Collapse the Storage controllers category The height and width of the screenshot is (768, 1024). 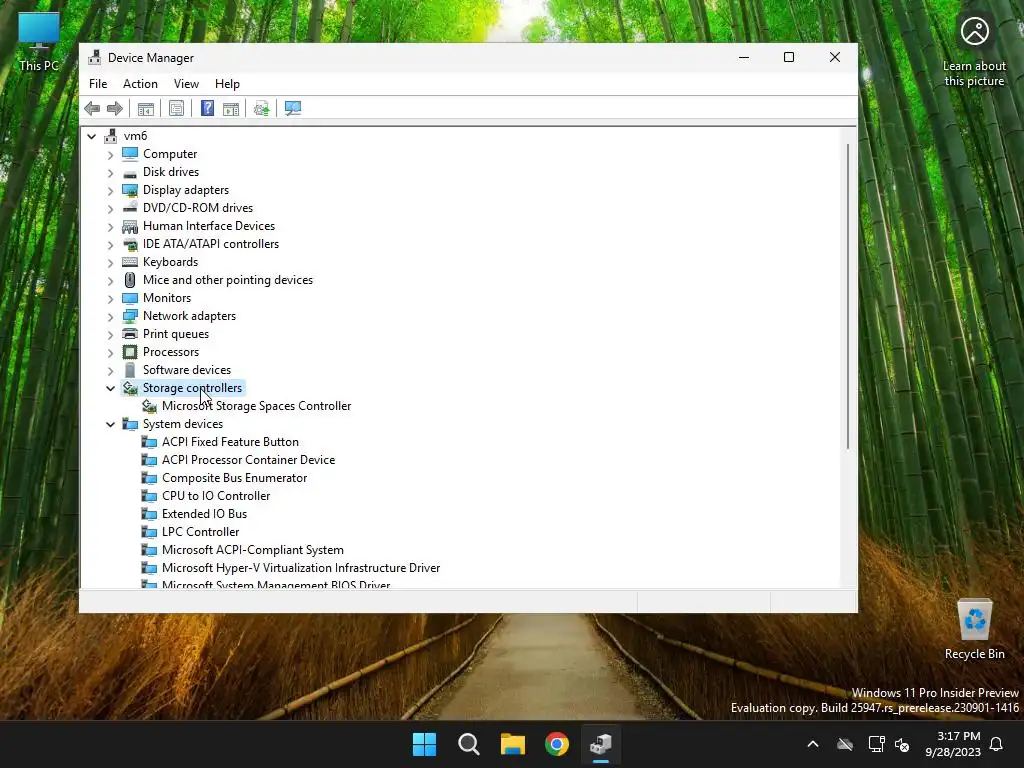[110, 388]
